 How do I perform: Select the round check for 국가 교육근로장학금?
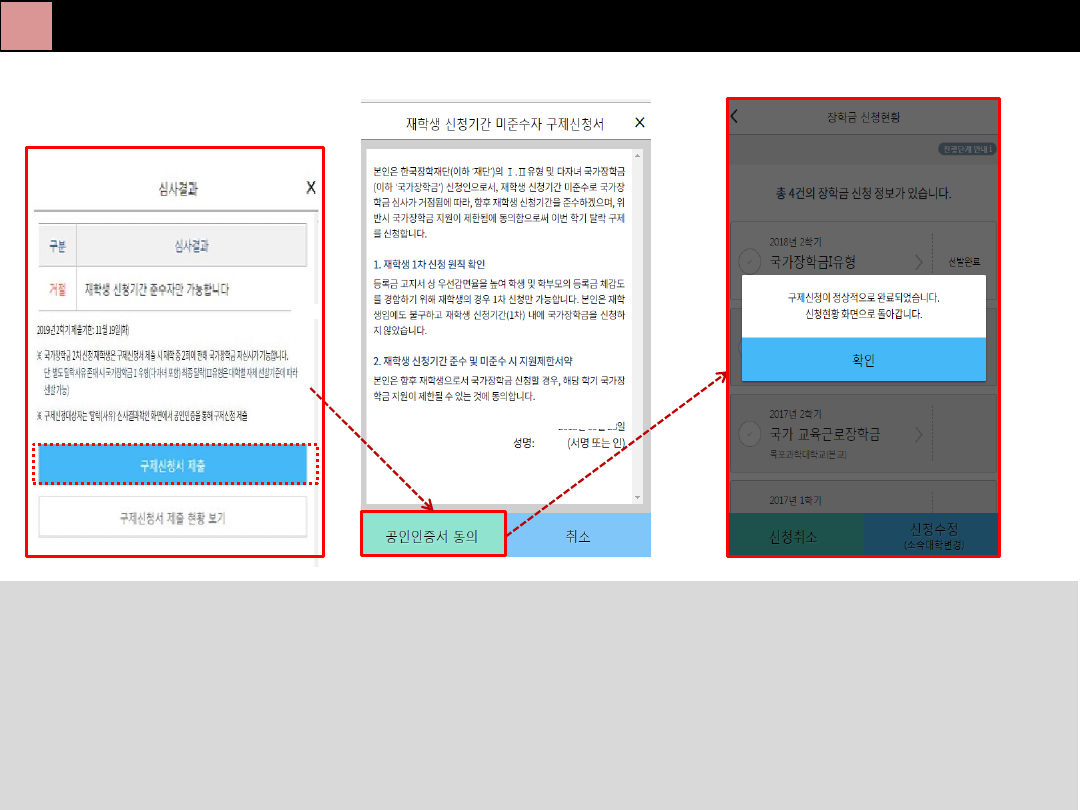[x=749, y=434]
